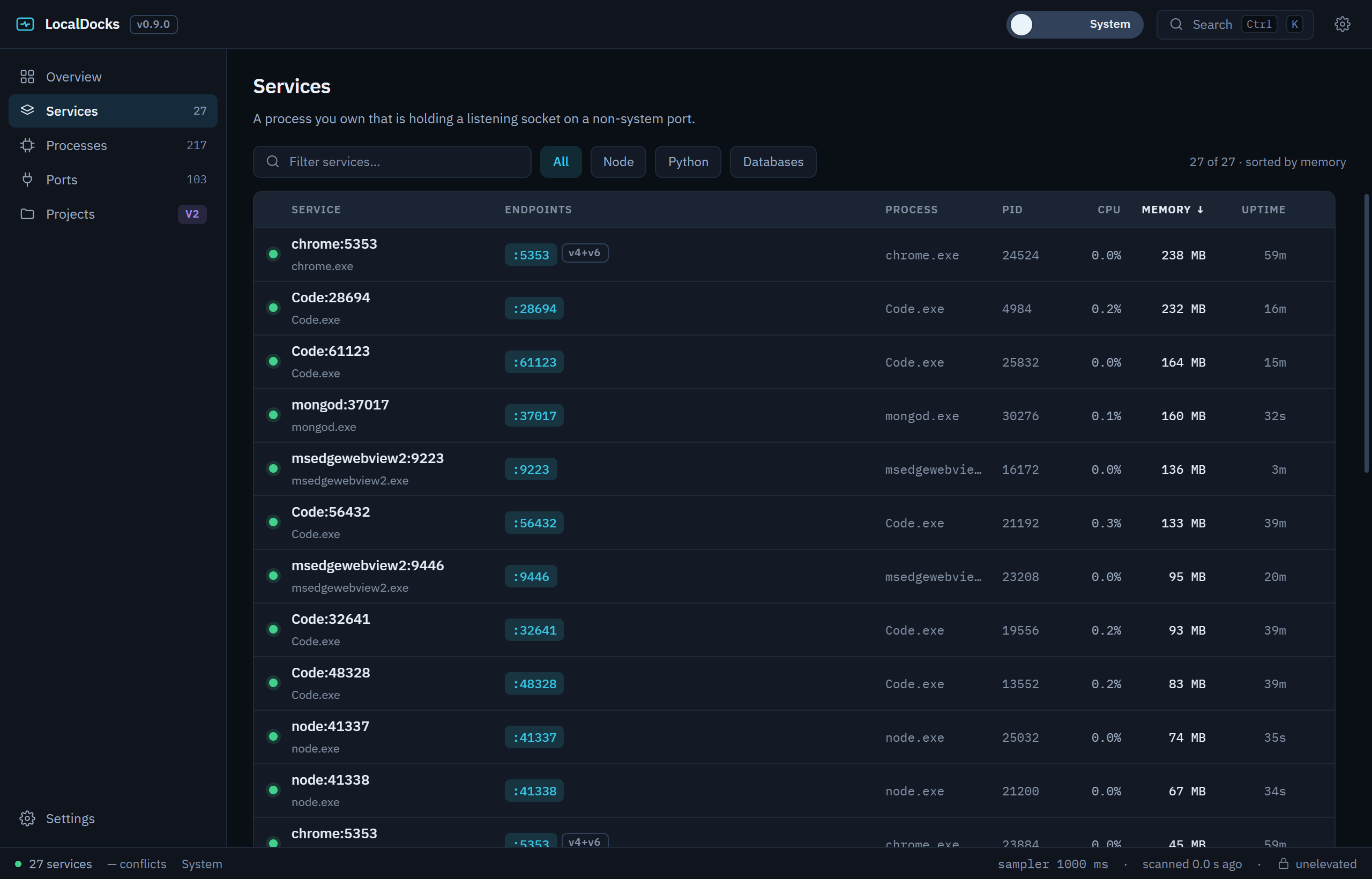Click status dot of Code:56432
1372x879 pixels.
(x=273, y=522)
